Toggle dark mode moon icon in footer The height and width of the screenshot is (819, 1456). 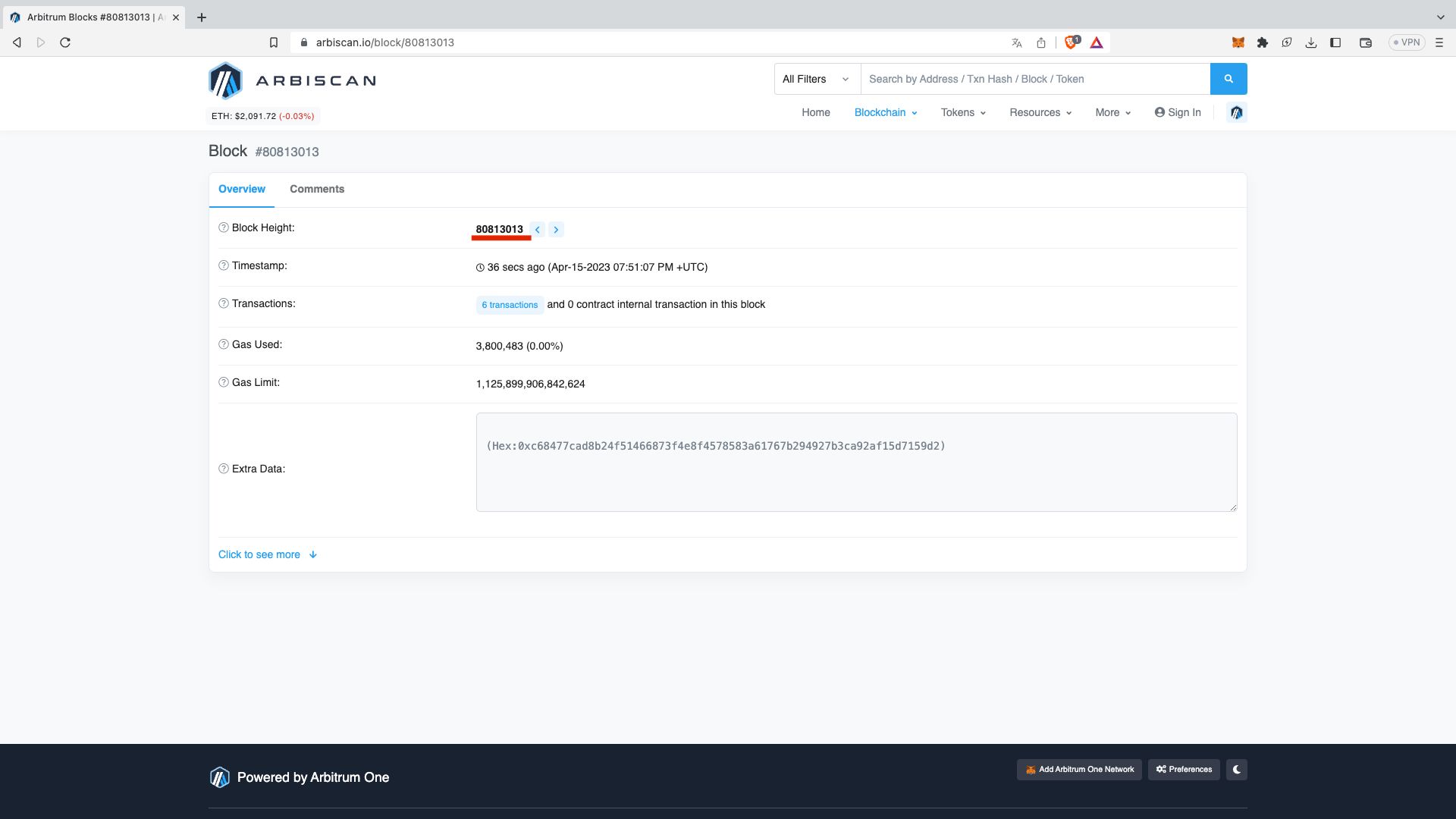pyautogui.click(x=1237, y=770)
